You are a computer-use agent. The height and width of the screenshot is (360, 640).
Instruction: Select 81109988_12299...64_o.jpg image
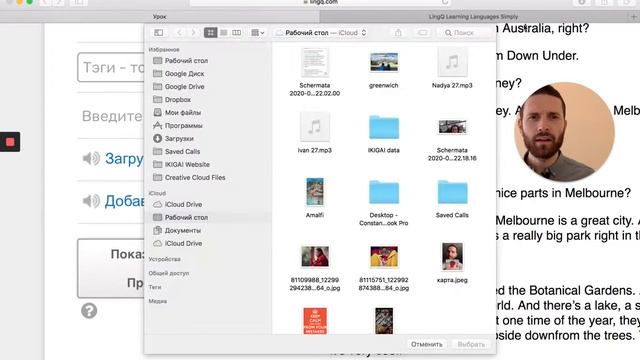pyautogui.click(x=315, y=268)
